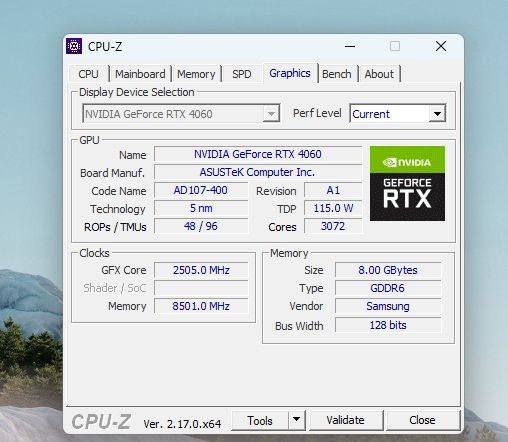Image resolution: width=508 pixels, height=442 pixels.
Task: Close the CPU-Z window with X
Action: coord(441,46)
